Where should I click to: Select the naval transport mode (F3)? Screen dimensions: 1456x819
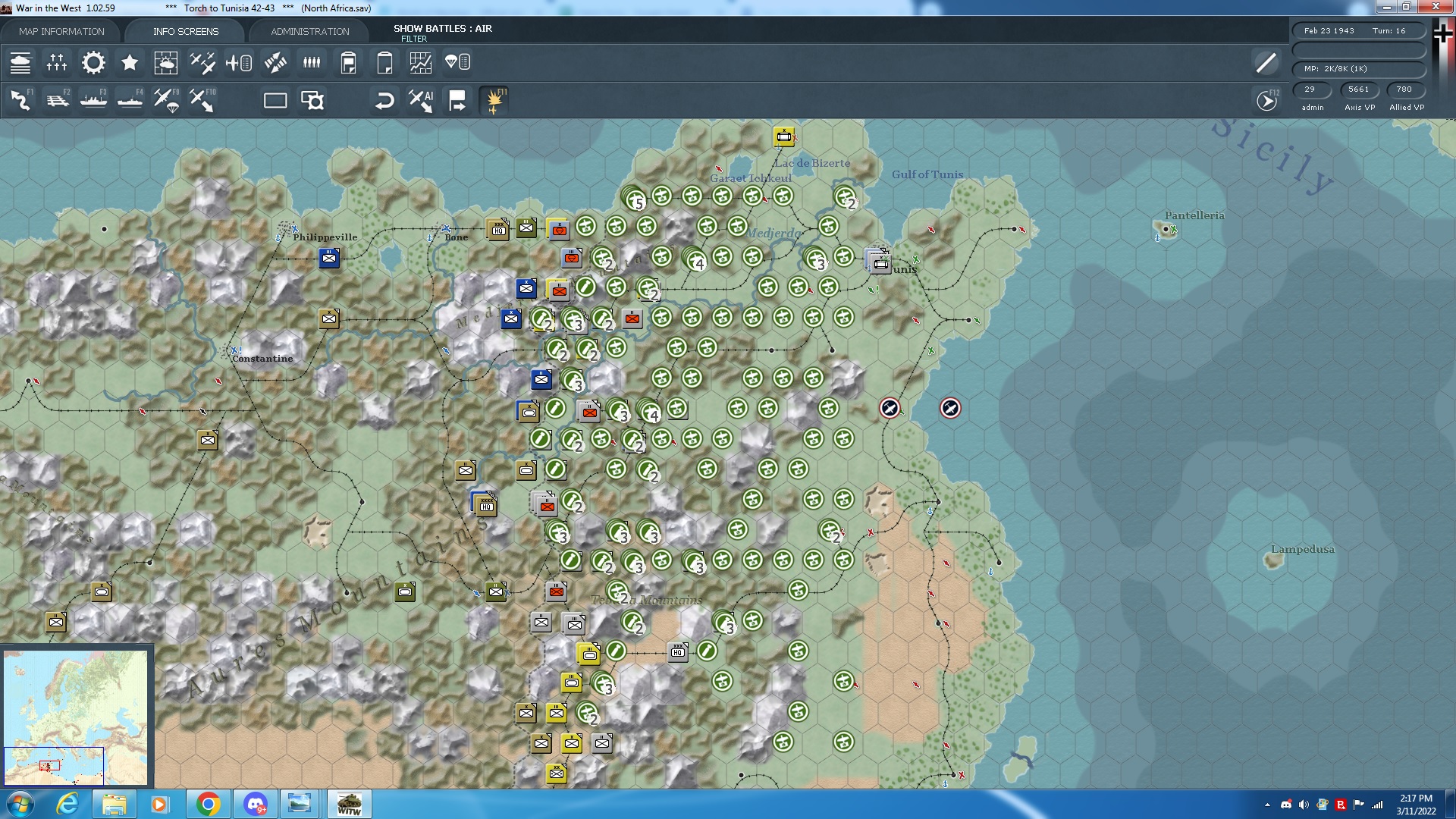(x=93, y=99)
